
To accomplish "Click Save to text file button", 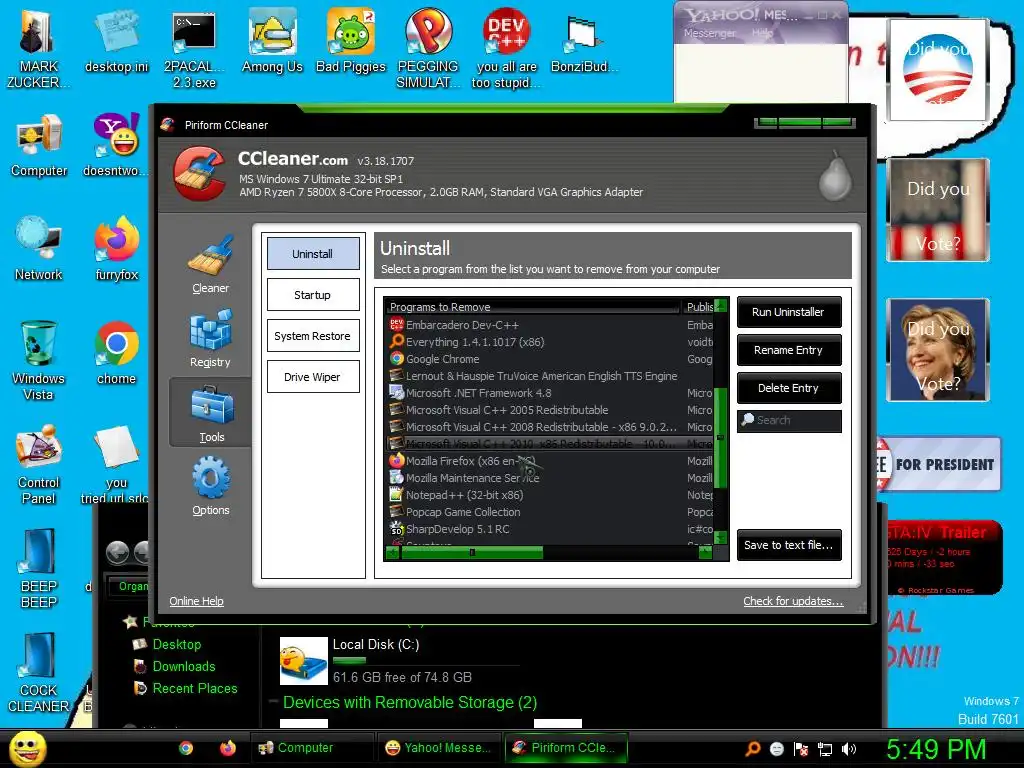I will pos(789,545).
